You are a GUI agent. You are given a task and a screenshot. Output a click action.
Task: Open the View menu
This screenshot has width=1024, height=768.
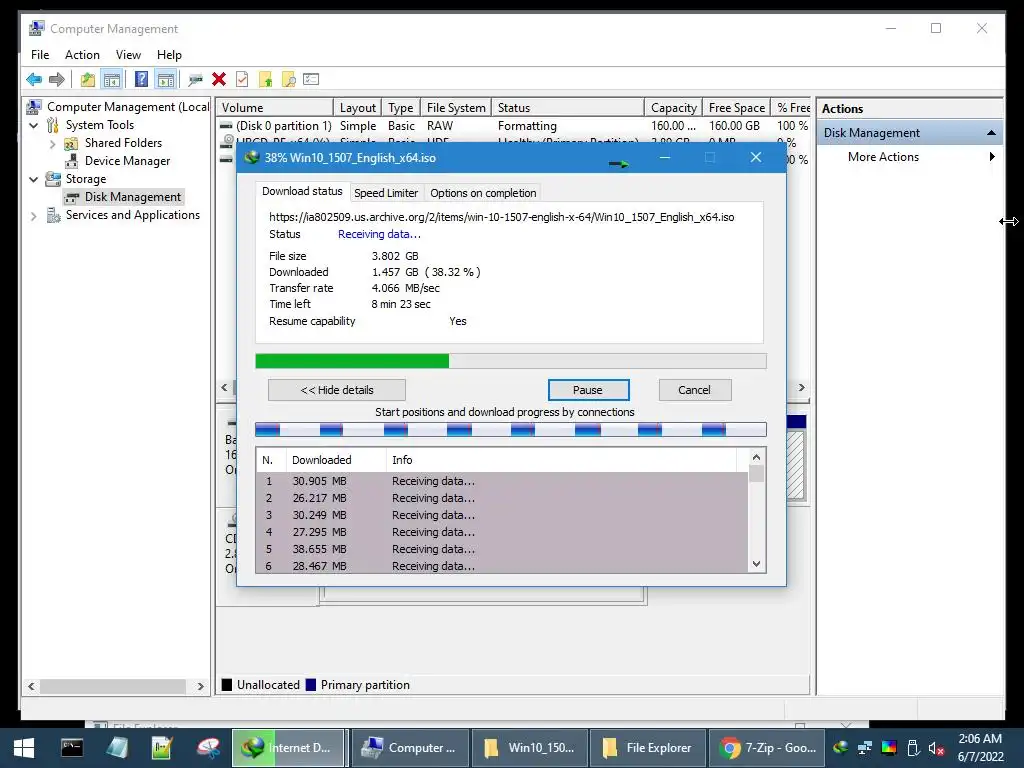128,55
